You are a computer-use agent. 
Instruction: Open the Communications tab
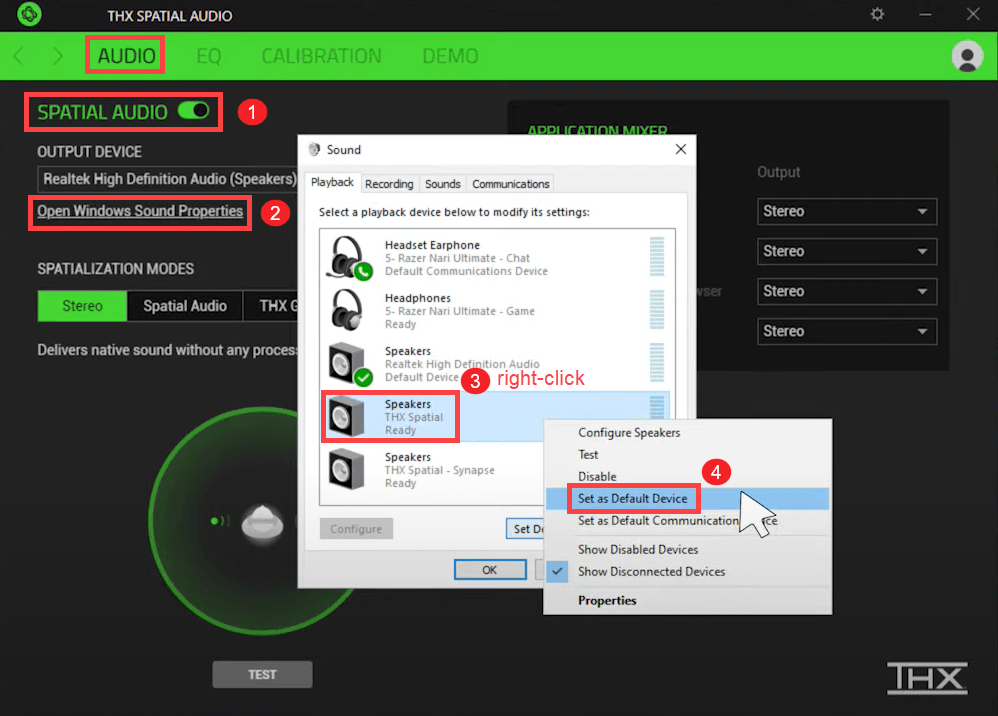(x=510, y=184)
